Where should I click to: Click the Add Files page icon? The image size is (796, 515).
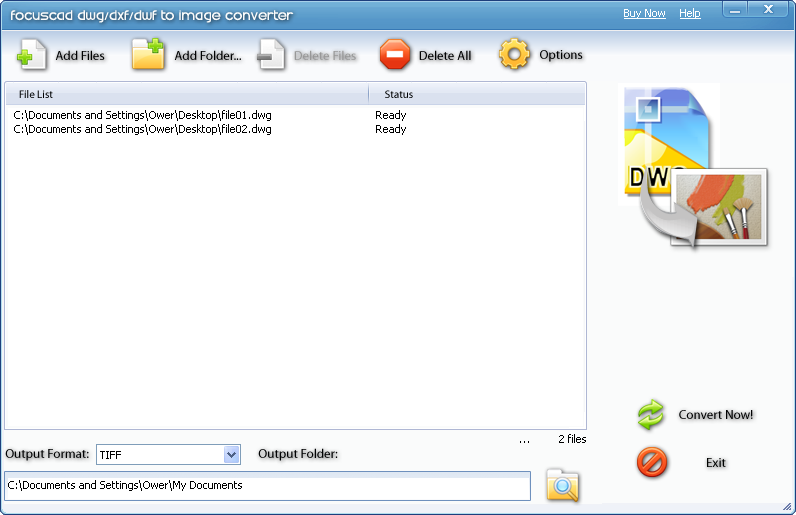(x=31, y=55)
